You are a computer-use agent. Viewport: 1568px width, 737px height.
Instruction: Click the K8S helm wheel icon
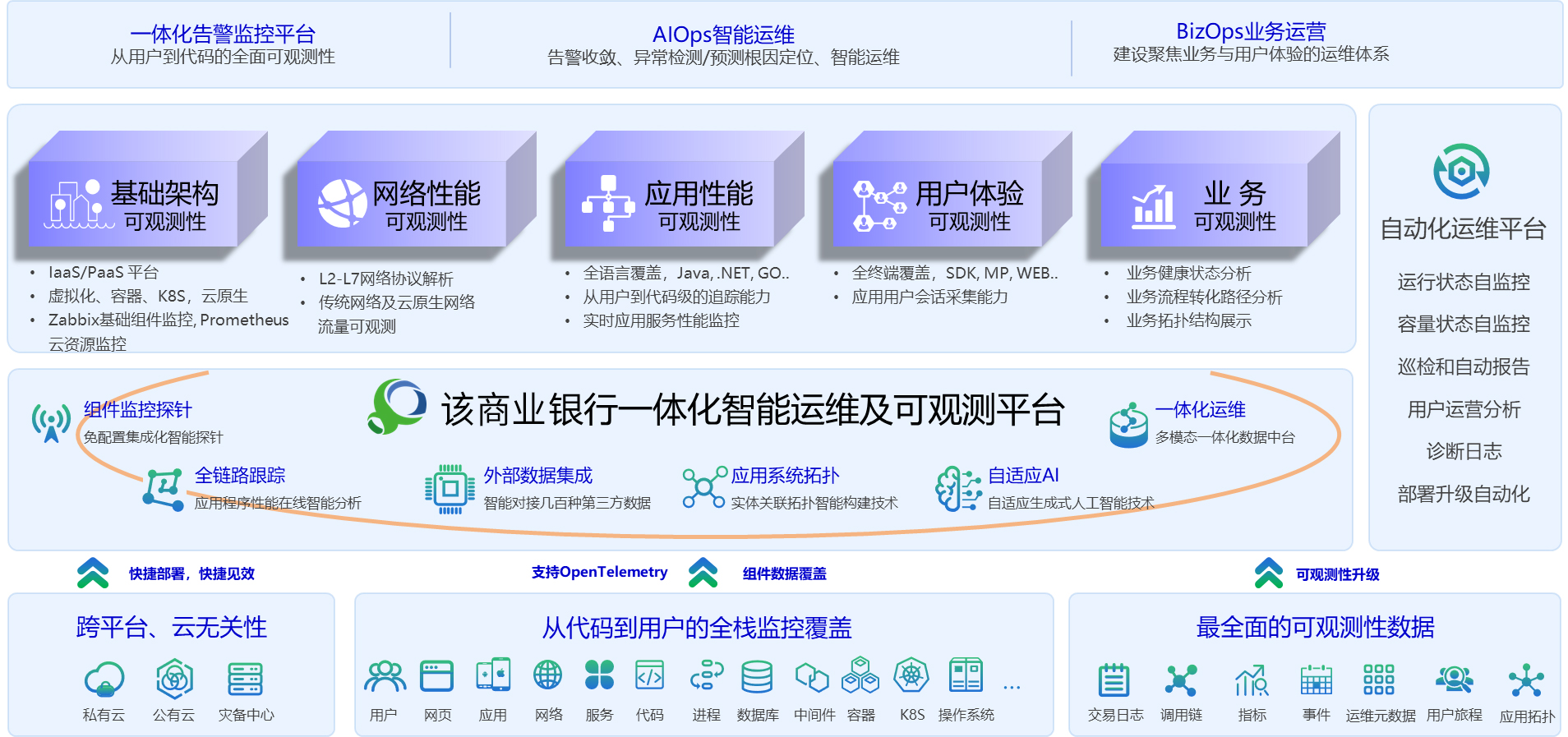pyautogui.click(x=911, y=676)
